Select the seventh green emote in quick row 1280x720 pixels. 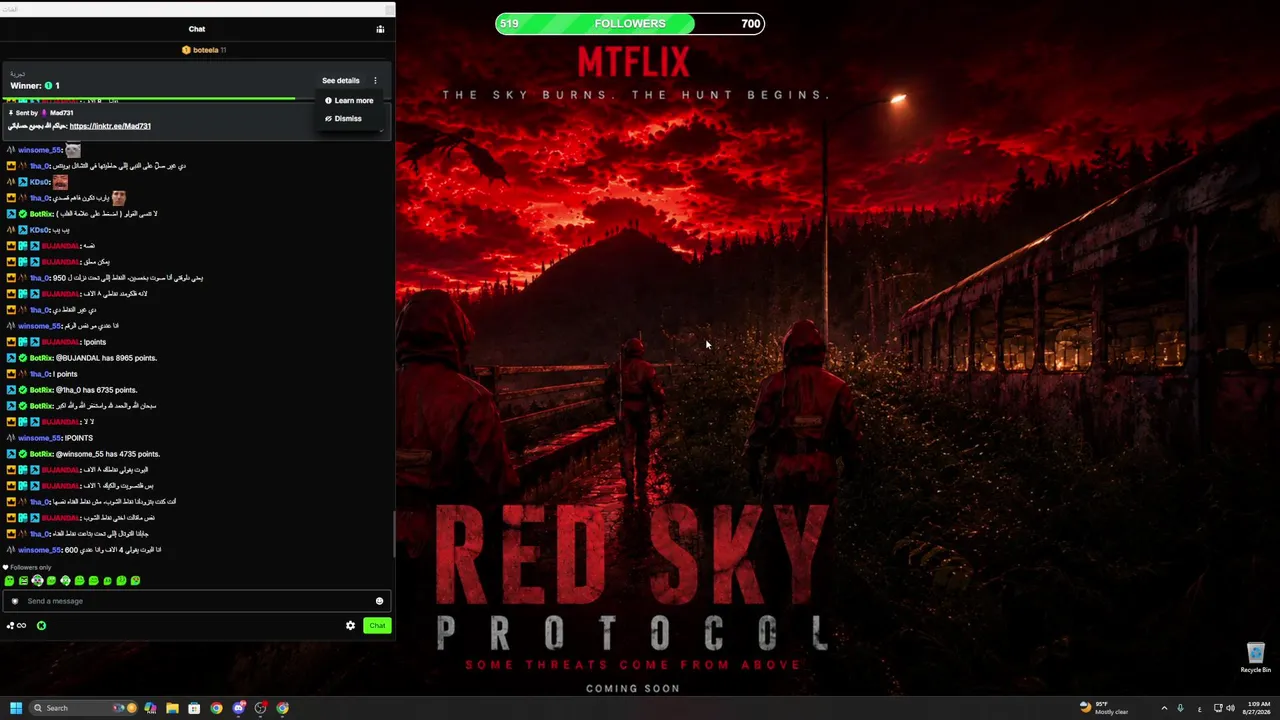coord(94,581)
